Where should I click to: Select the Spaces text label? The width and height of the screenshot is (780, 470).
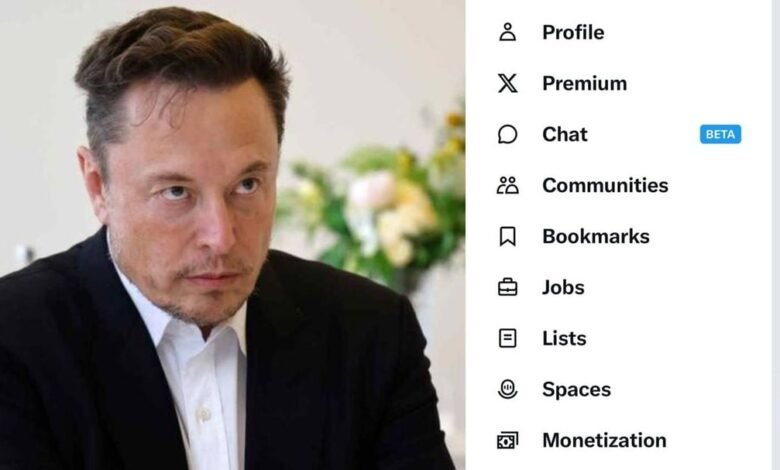(x=576, y=389)
